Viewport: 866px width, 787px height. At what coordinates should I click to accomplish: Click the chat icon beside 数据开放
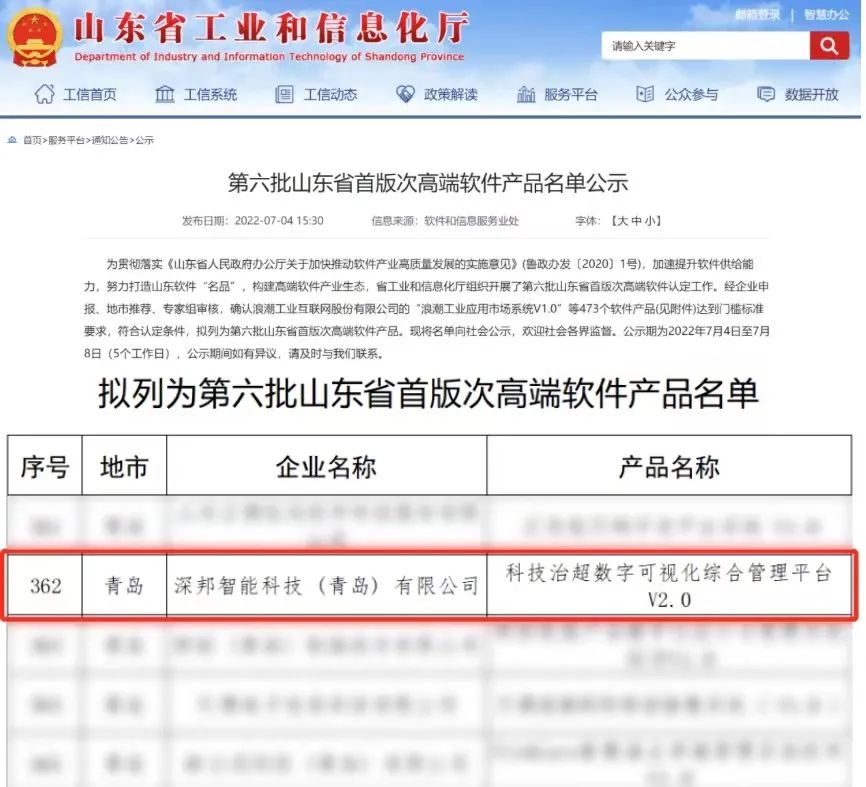click(766, 94)
